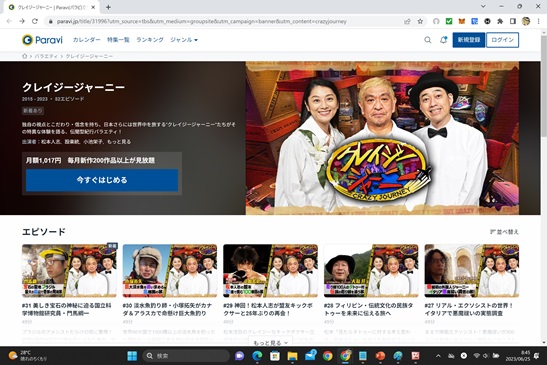Click the Paravi logo
Viewport: 547px width, 365px height.
coord(42,40)
